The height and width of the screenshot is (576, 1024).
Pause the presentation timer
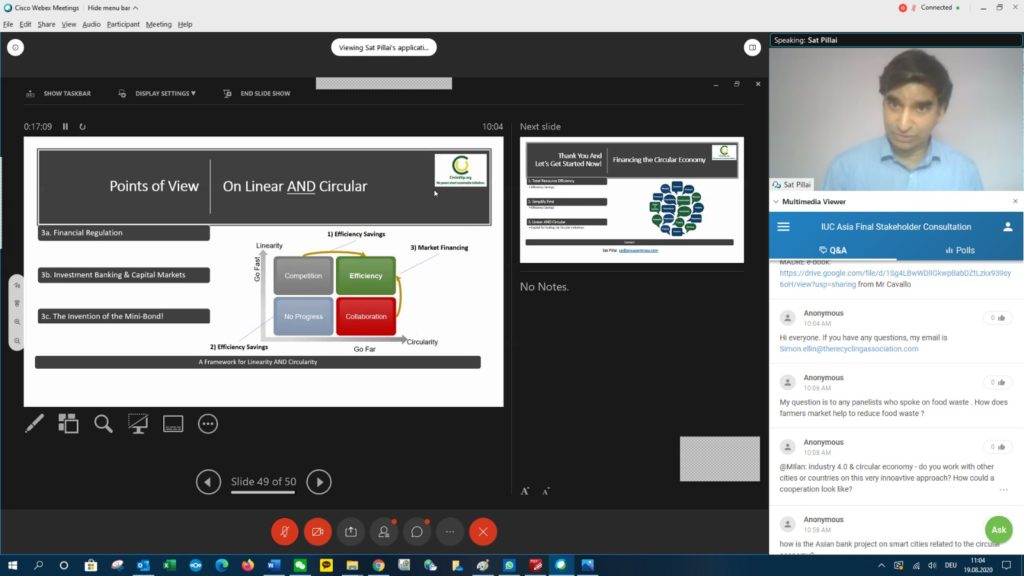click(x=66, y=127)
